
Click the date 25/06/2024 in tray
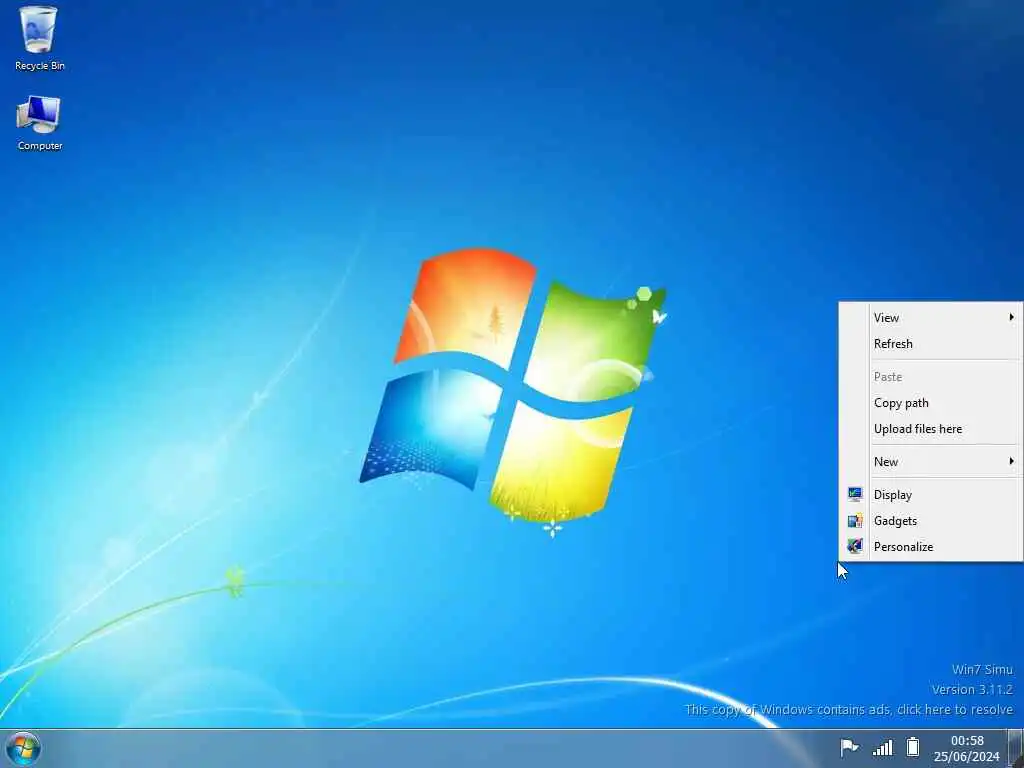pos(967,757)
